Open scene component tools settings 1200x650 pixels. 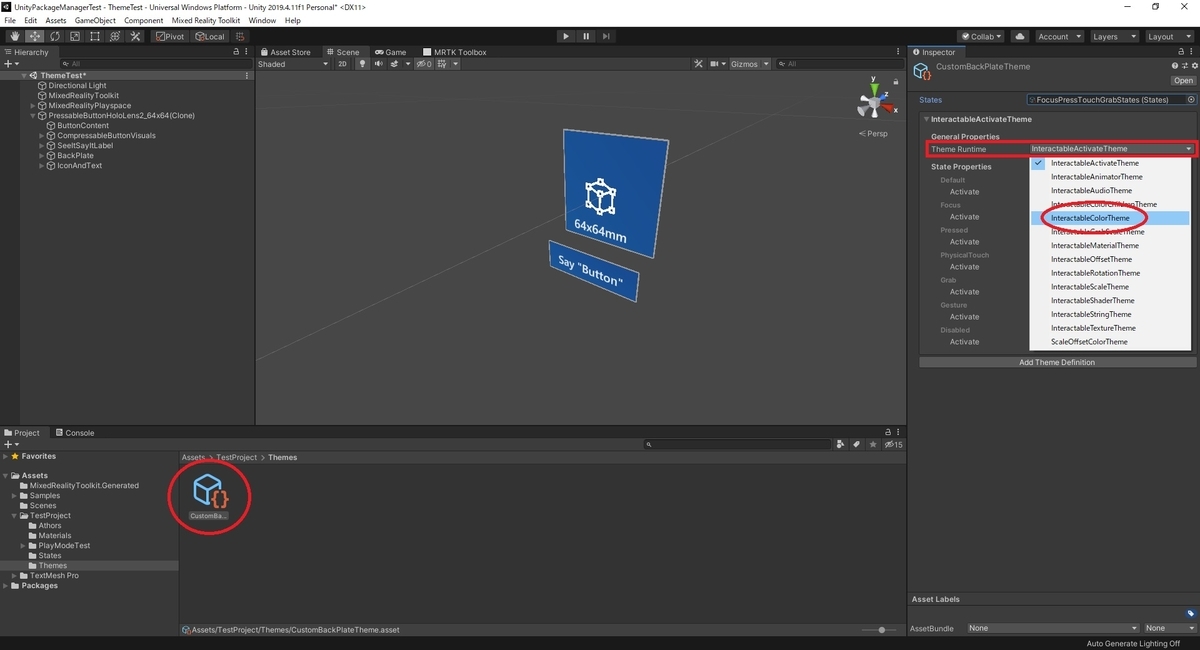(x=700, y=64)
